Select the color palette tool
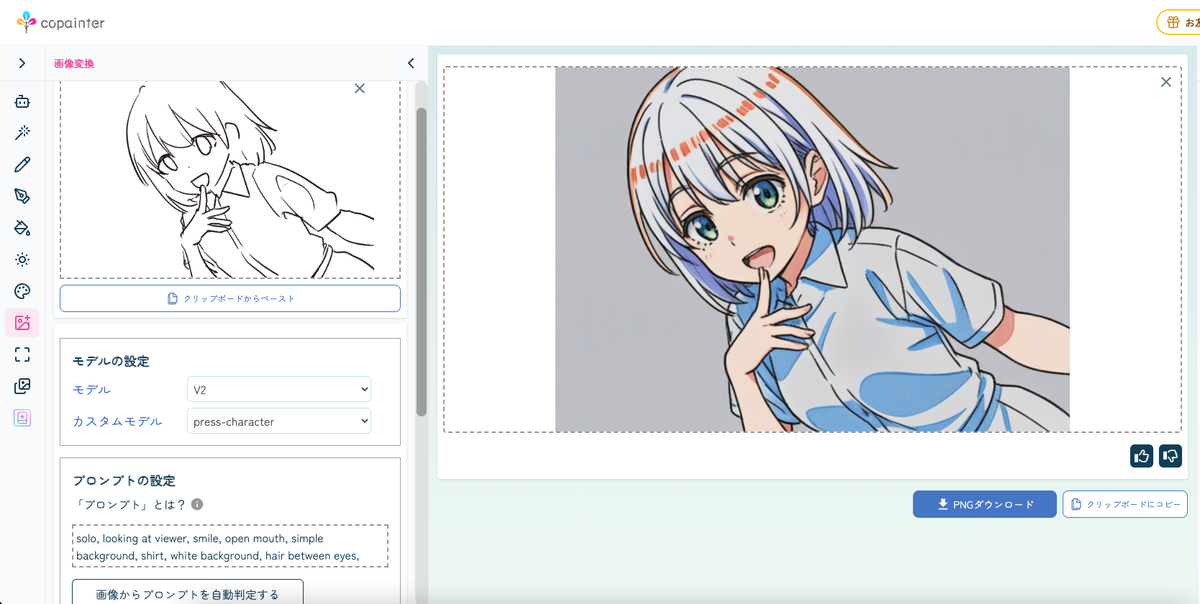Viewport: 1200px width, 604px height. click(x=22, y=291)
